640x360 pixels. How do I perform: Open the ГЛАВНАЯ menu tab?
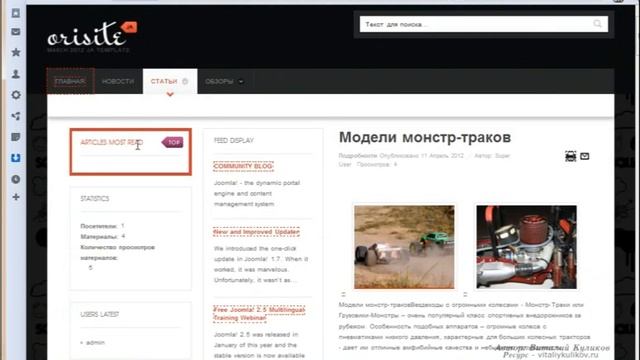point(70,81)
